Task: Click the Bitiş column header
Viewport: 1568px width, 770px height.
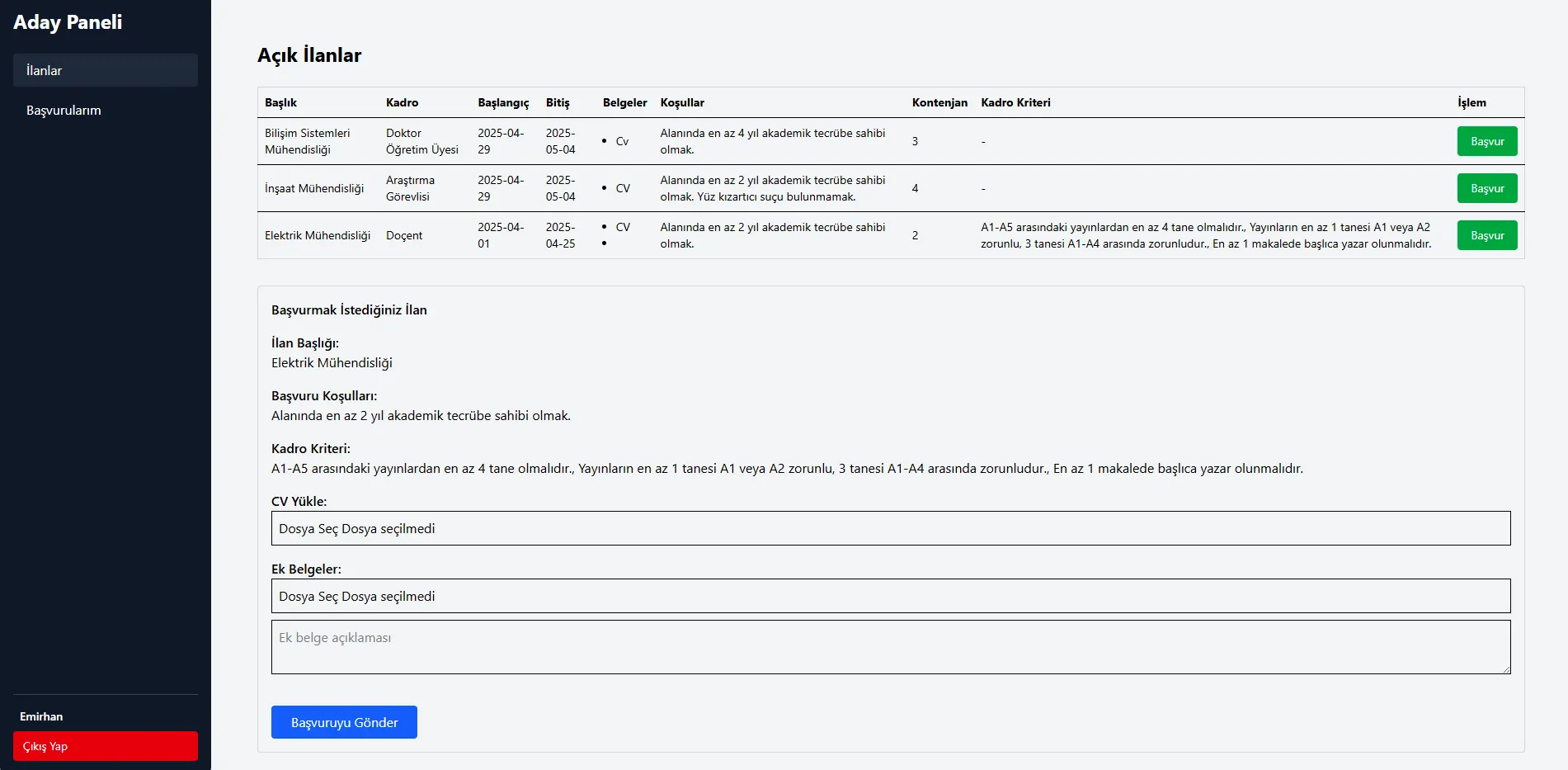Action: pos(558,102)
